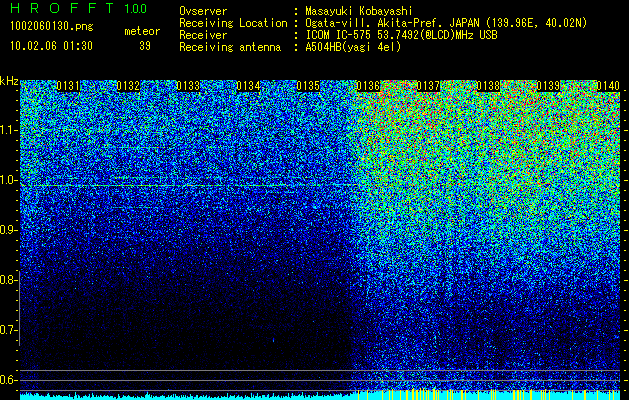Click the ICOM IC-575 receiver text
Screen dimensions: 629x400
(x=401, y=35)
